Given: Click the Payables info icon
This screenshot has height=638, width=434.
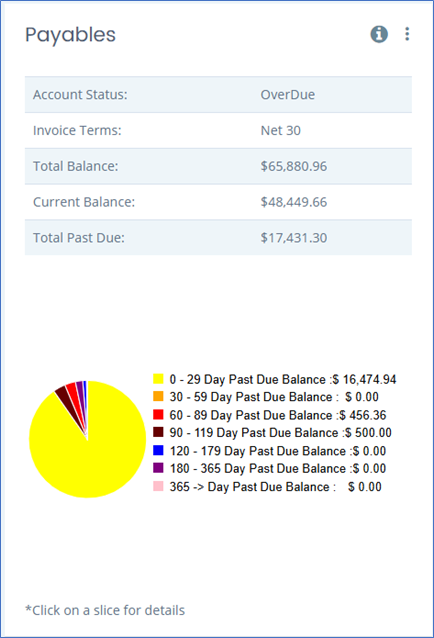Looking at the screenshot, I should 379,34.
